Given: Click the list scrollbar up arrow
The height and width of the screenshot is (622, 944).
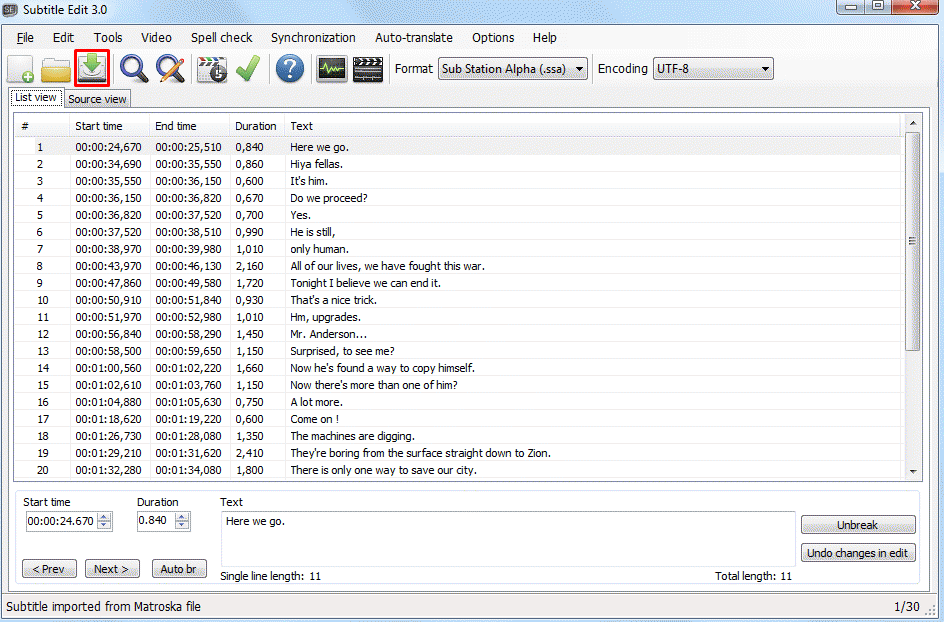Looking at the screenshot, I should pyautogui.click(x=913, y=123).
